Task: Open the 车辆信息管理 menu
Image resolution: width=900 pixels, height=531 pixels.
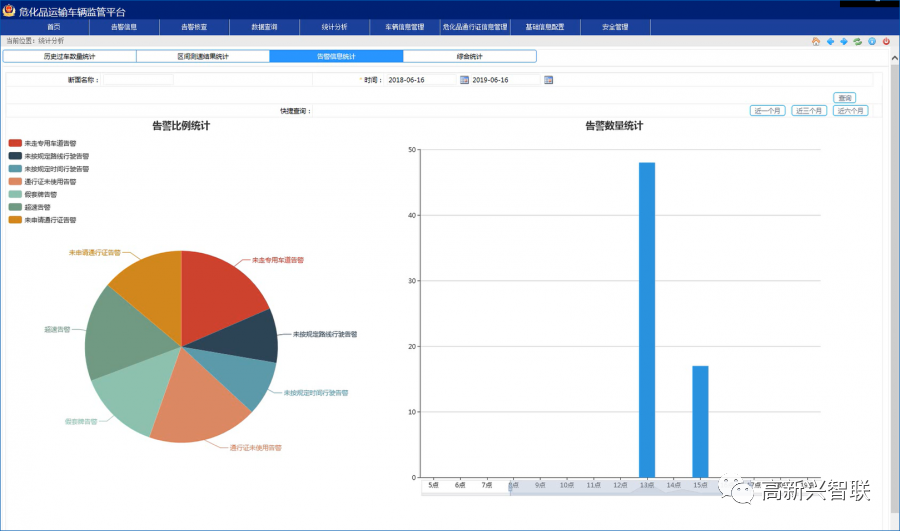Action: (405, 27)
